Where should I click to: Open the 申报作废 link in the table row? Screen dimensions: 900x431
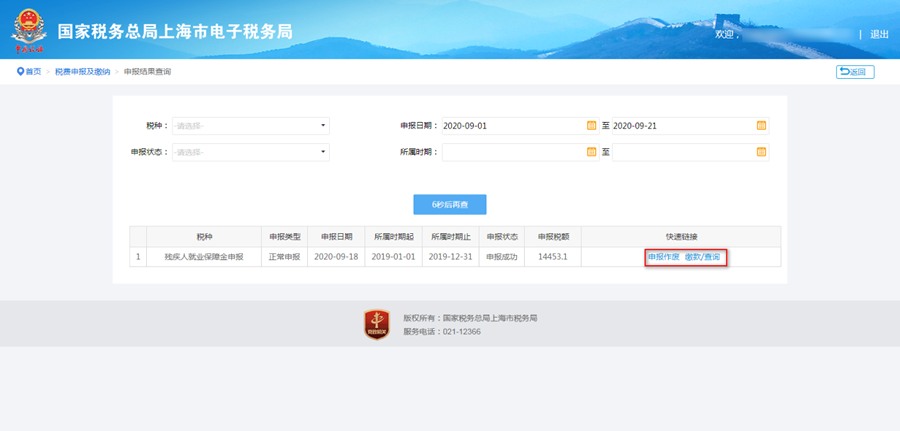tap(663, 257)
